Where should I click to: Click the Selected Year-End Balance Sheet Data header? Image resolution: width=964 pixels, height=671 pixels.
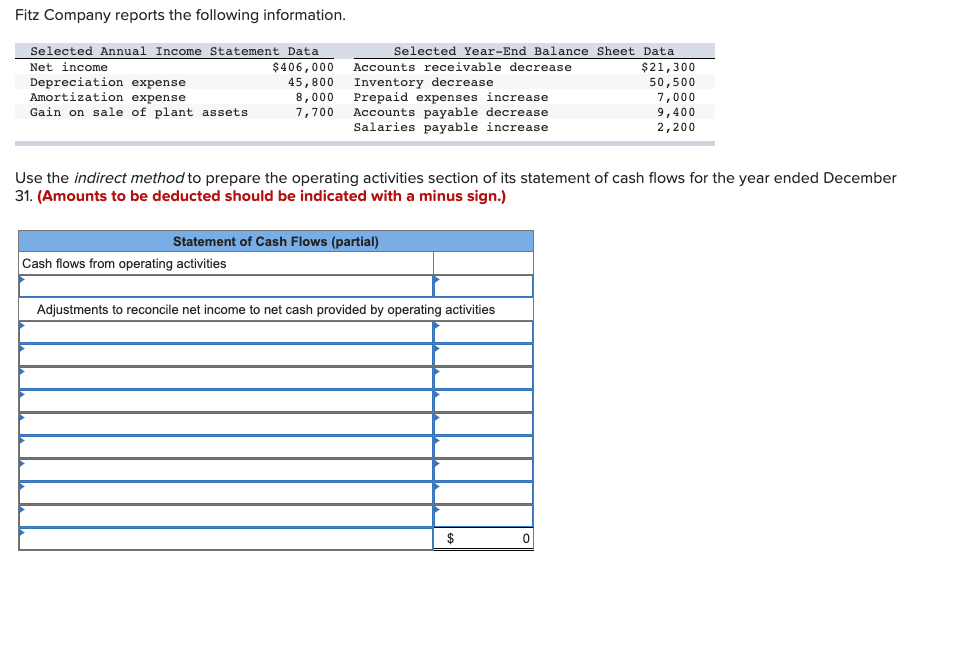coord(534,51)
